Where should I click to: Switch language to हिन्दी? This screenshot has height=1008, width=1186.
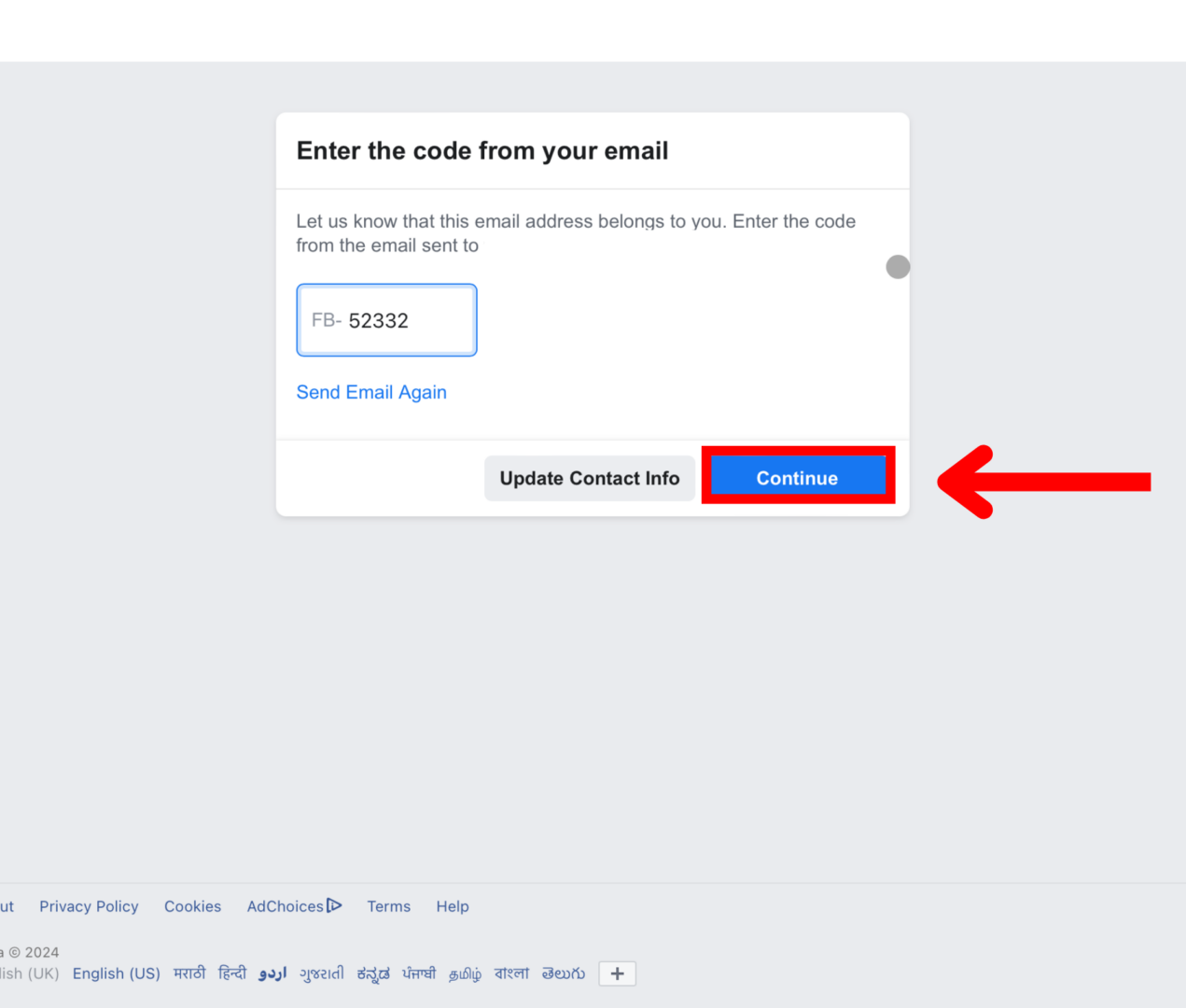[231, 973]
